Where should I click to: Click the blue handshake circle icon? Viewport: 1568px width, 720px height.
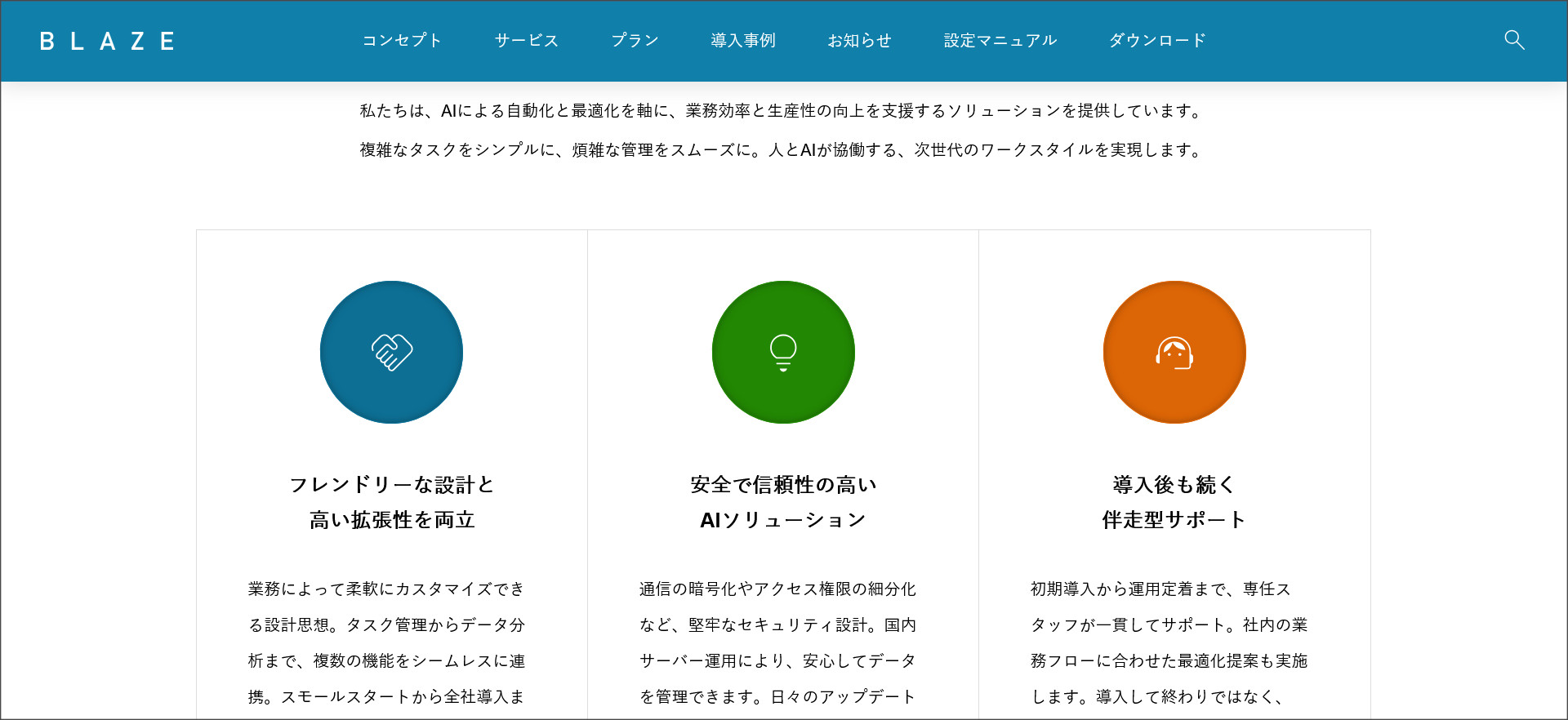[x=391, y=352]
